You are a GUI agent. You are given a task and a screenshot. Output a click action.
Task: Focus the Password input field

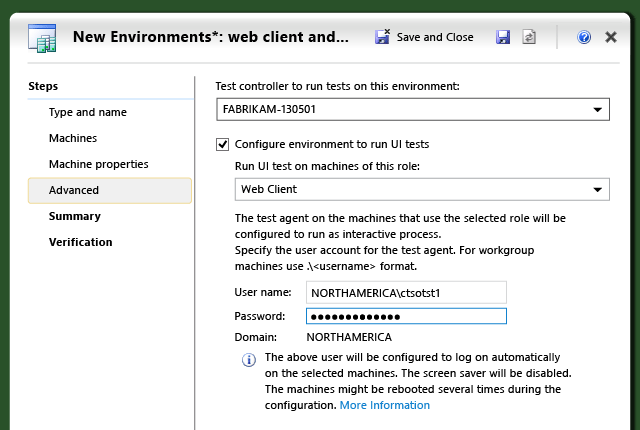[406, 316]
